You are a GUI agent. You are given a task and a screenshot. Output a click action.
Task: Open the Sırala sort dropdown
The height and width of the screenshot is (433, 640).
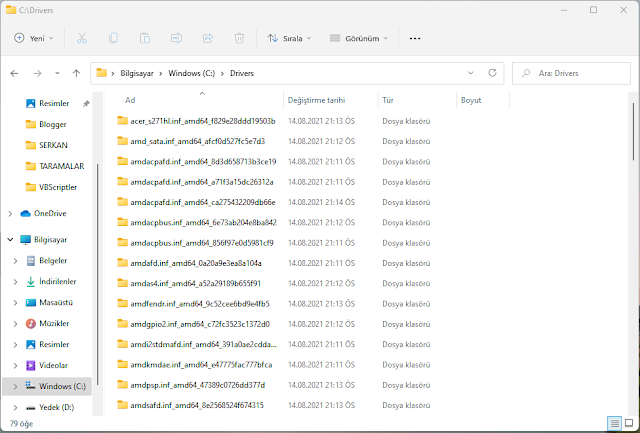[289, 38]
